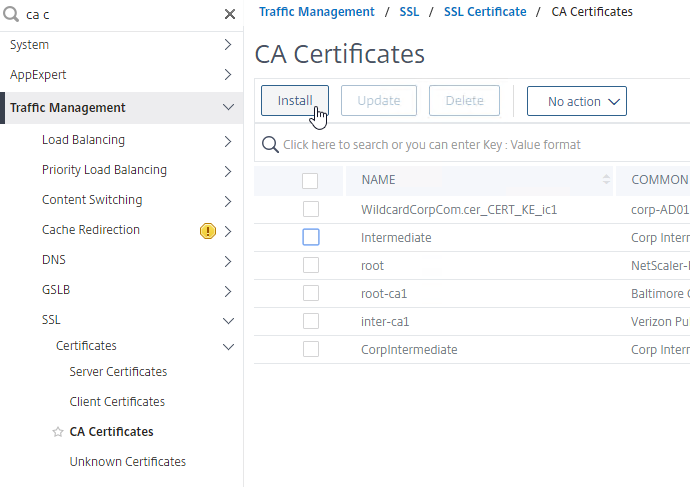Click the root certificate name
Viewport: 690px width, 487px height.
click(372, 266)
